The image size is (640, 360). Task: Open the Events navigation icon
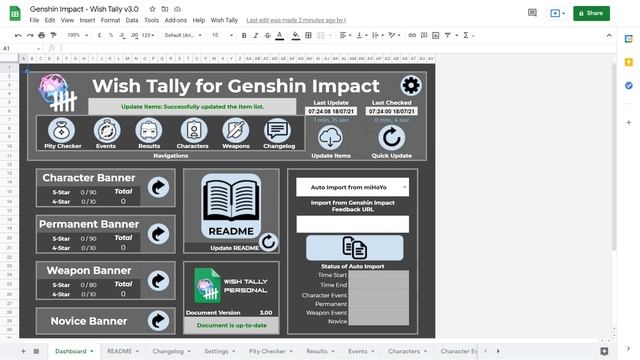coord(107,131)
